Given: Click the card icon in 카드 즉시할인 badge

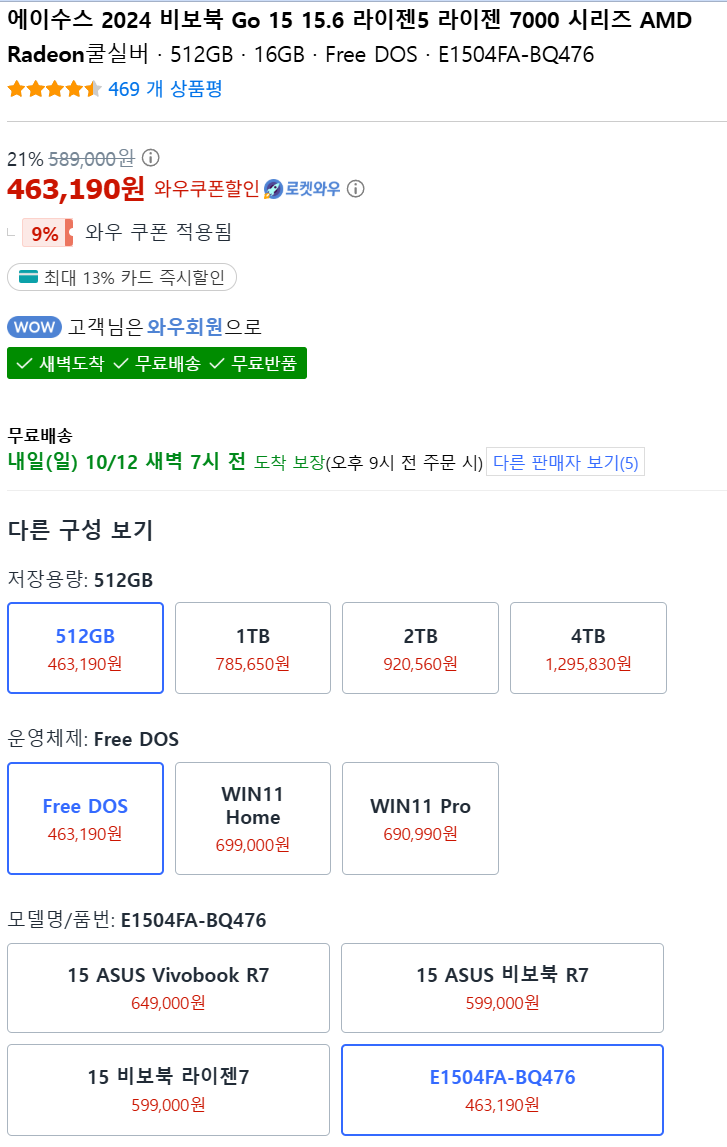Looking at the screenshot, I should tap(28, 277).
